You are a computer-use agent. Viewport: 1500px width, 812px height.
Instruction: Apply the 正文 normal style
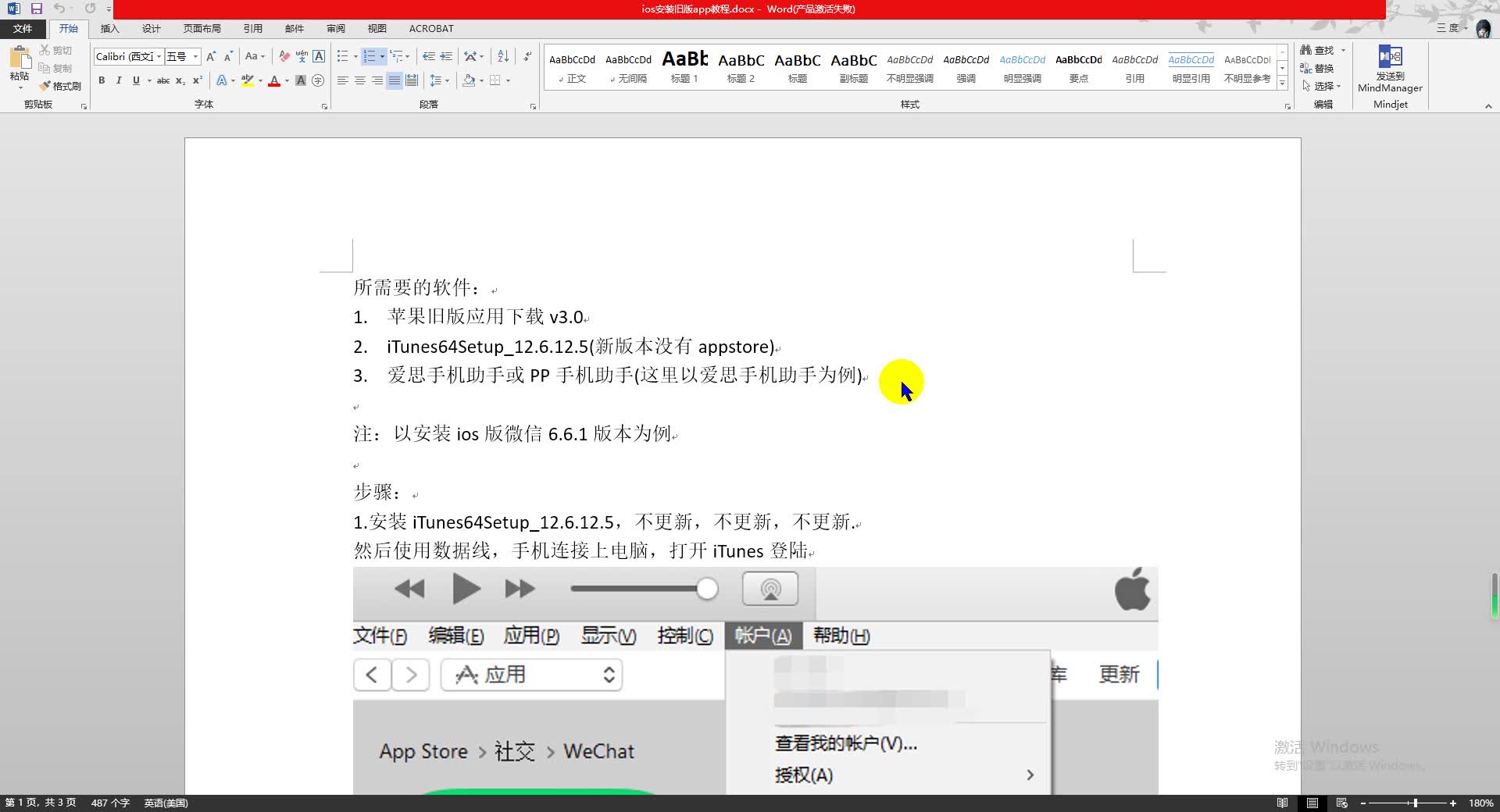(x=572, y=67)
